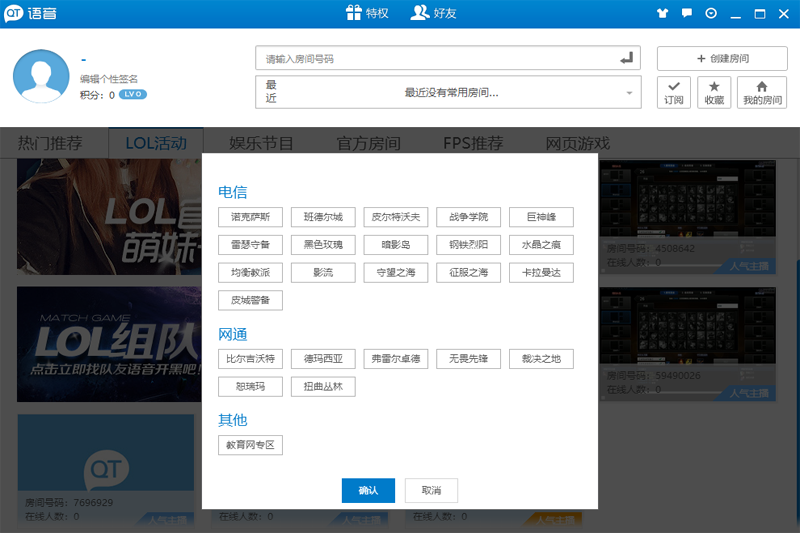This screenshot has width=800, height=533.
Task: Select server 影流
Action: point(323,272)
